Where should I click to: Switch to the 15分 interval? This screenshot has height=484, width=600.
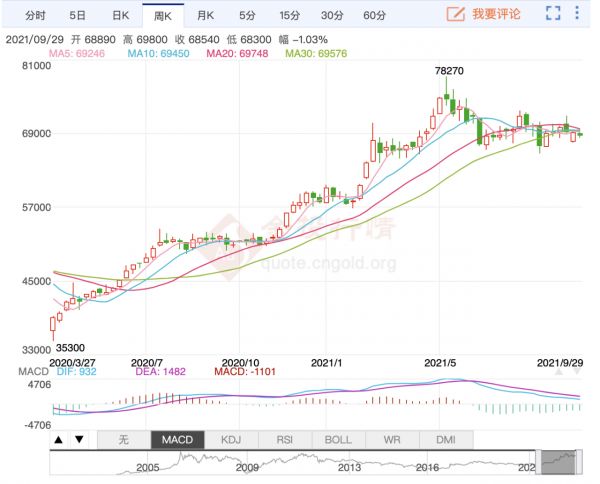[x=289, y=15]
